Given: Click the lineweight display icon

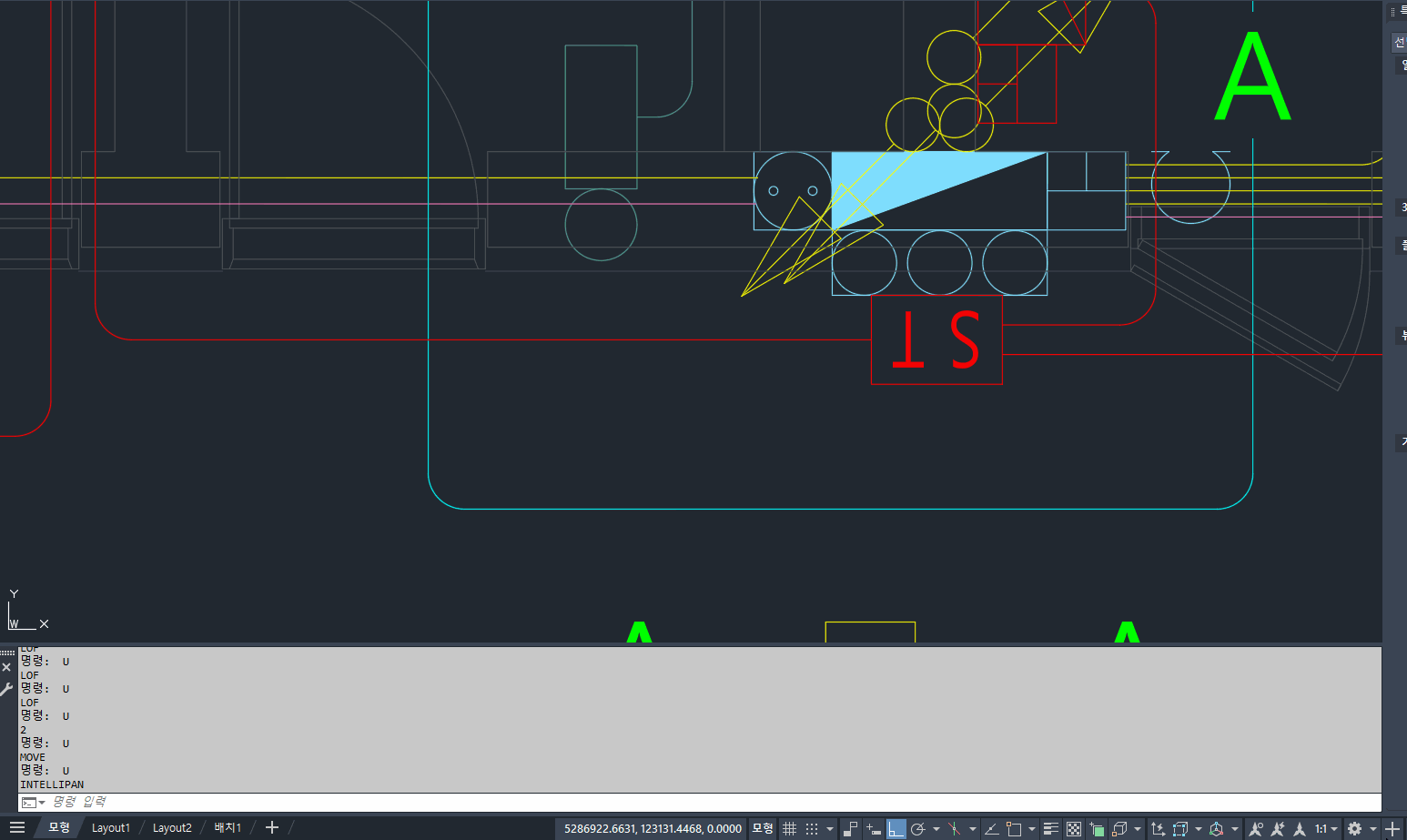Looking at the screenshot, I should (x=1051, y=828).
